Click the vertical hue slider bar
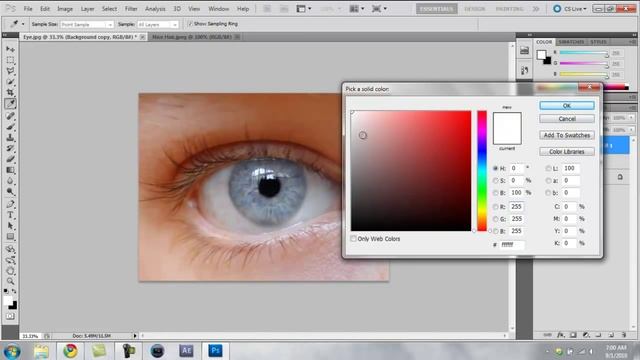The height and width of the screenshot is (360, 640). click(482, 171)
